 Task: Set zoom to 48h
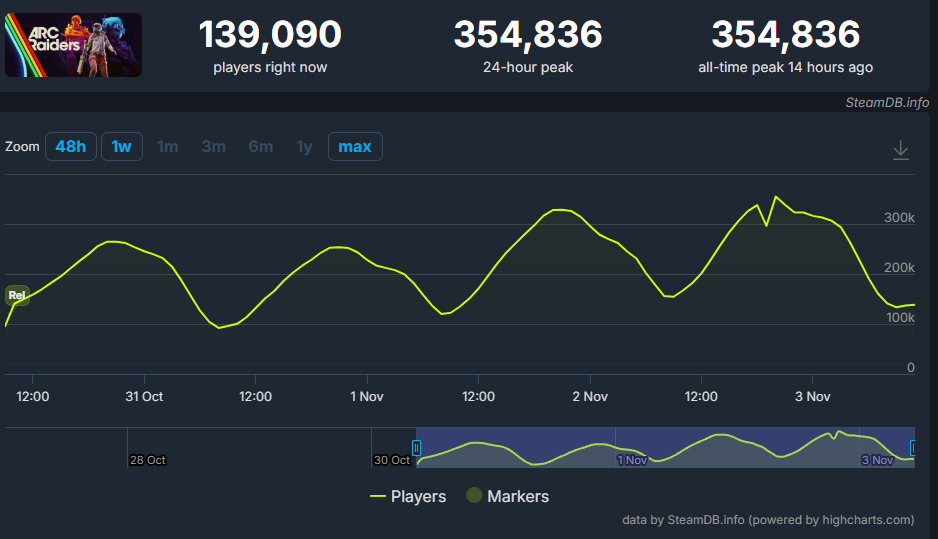tap(70, 147)
